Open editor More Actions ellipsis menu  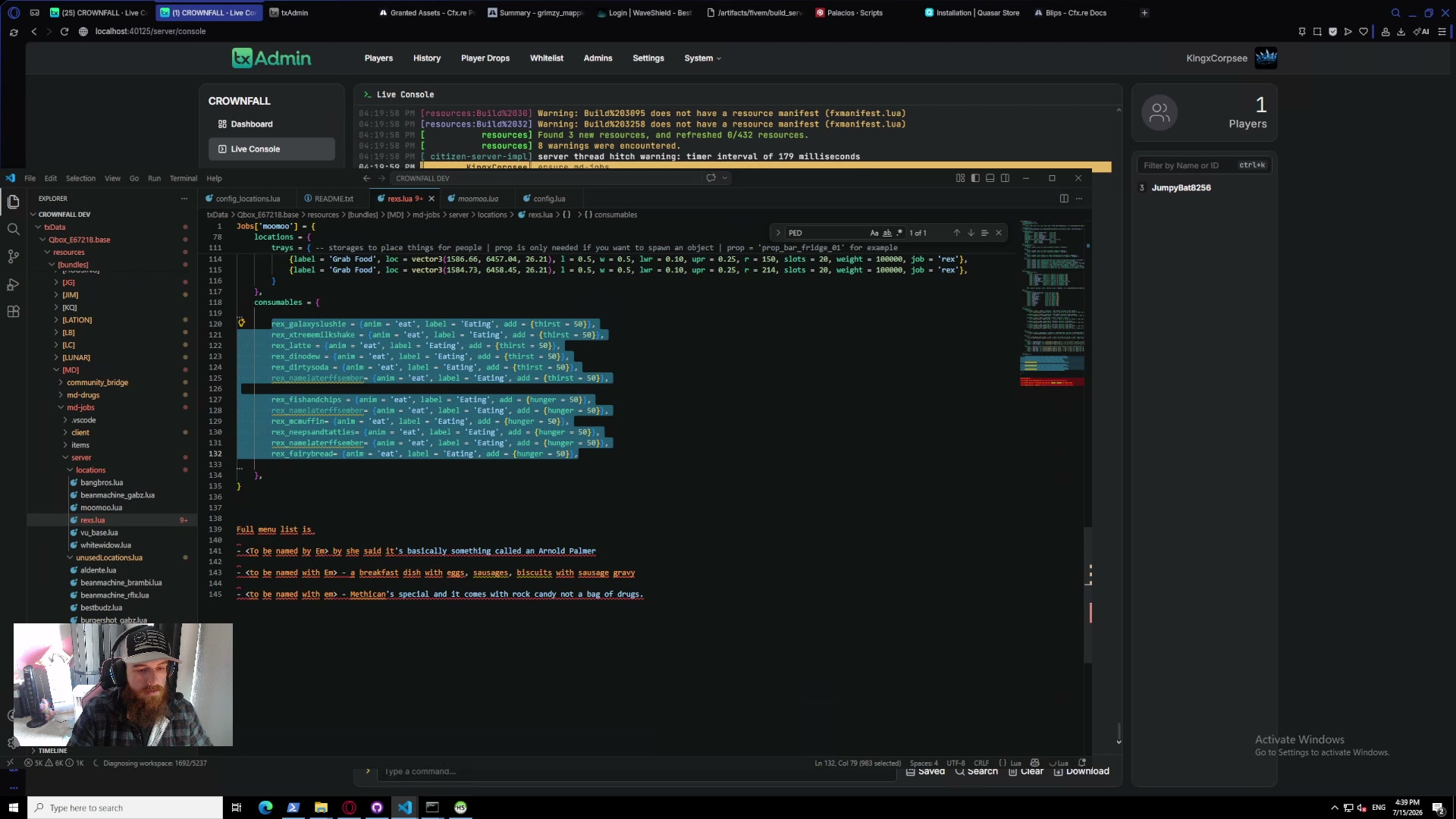click(x=1079, y=199)
